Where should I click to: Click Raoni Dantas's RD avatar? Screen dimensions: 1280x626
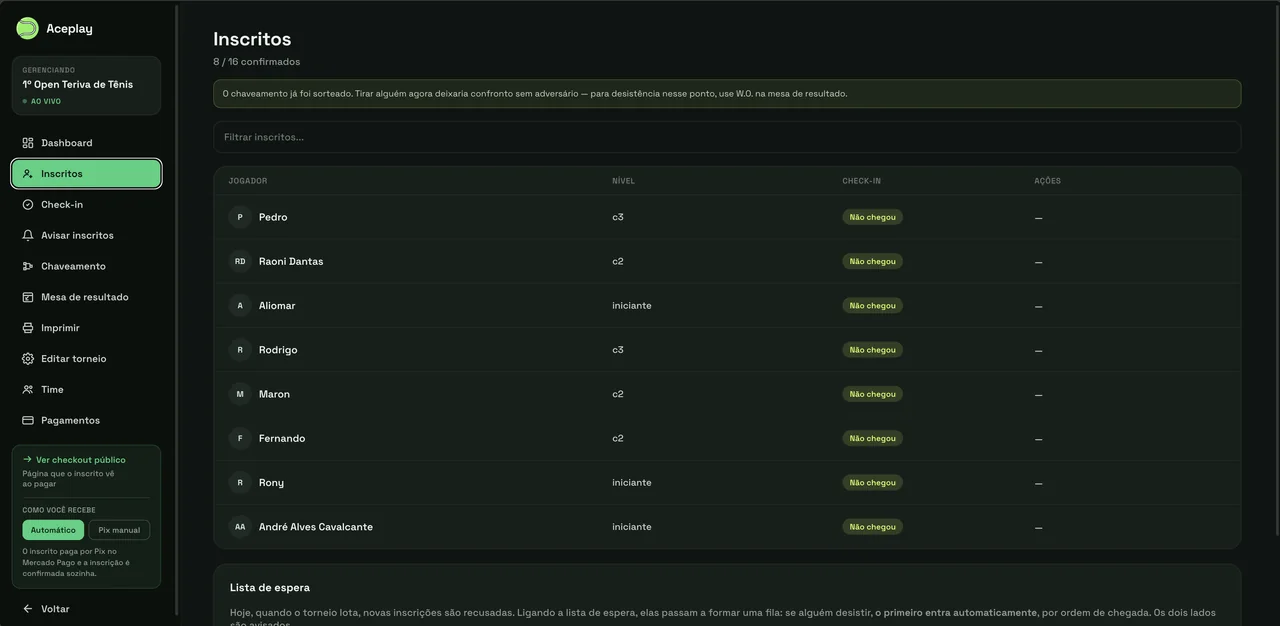(240, 261)
